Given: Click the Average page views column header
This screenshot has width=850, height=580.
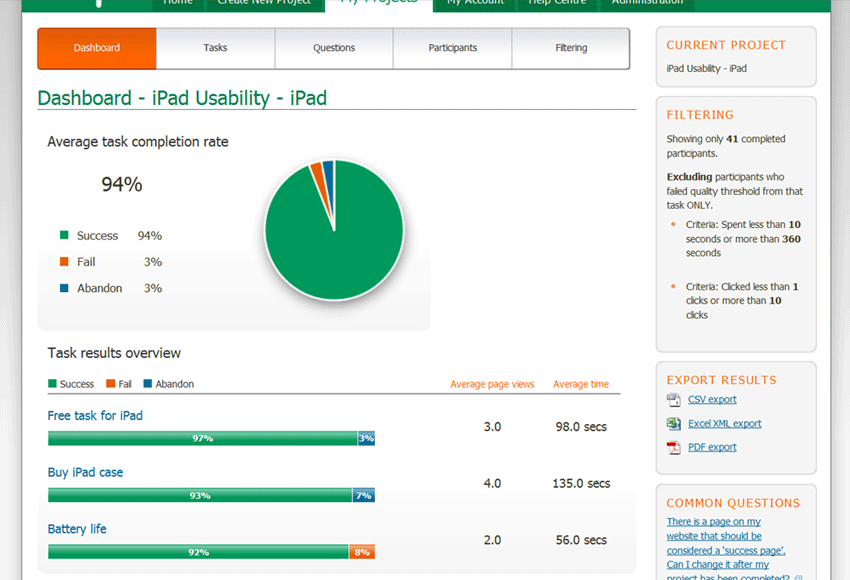Looking at the screenshot, I should point(492,384).
